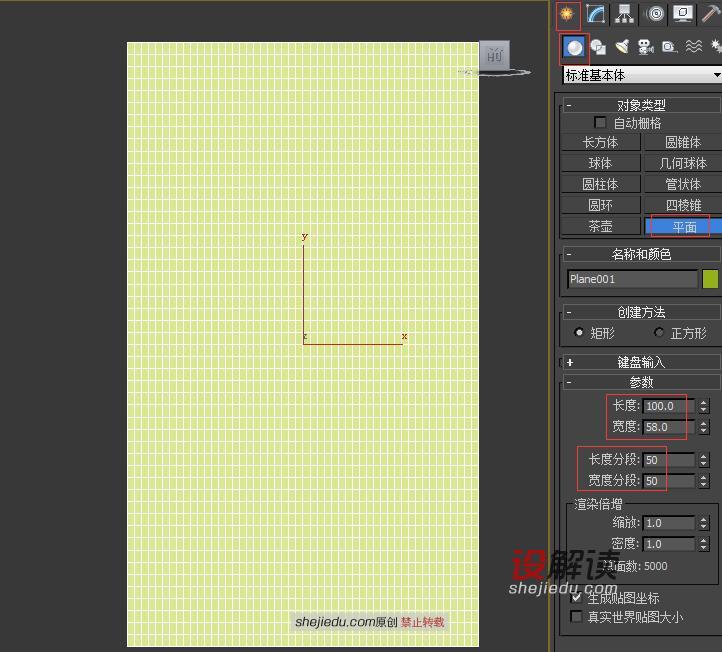Viewport: 722px width, 652px height.
Task: Open the 标准基本体 primitive type dropdown
Action: [642, 75]
